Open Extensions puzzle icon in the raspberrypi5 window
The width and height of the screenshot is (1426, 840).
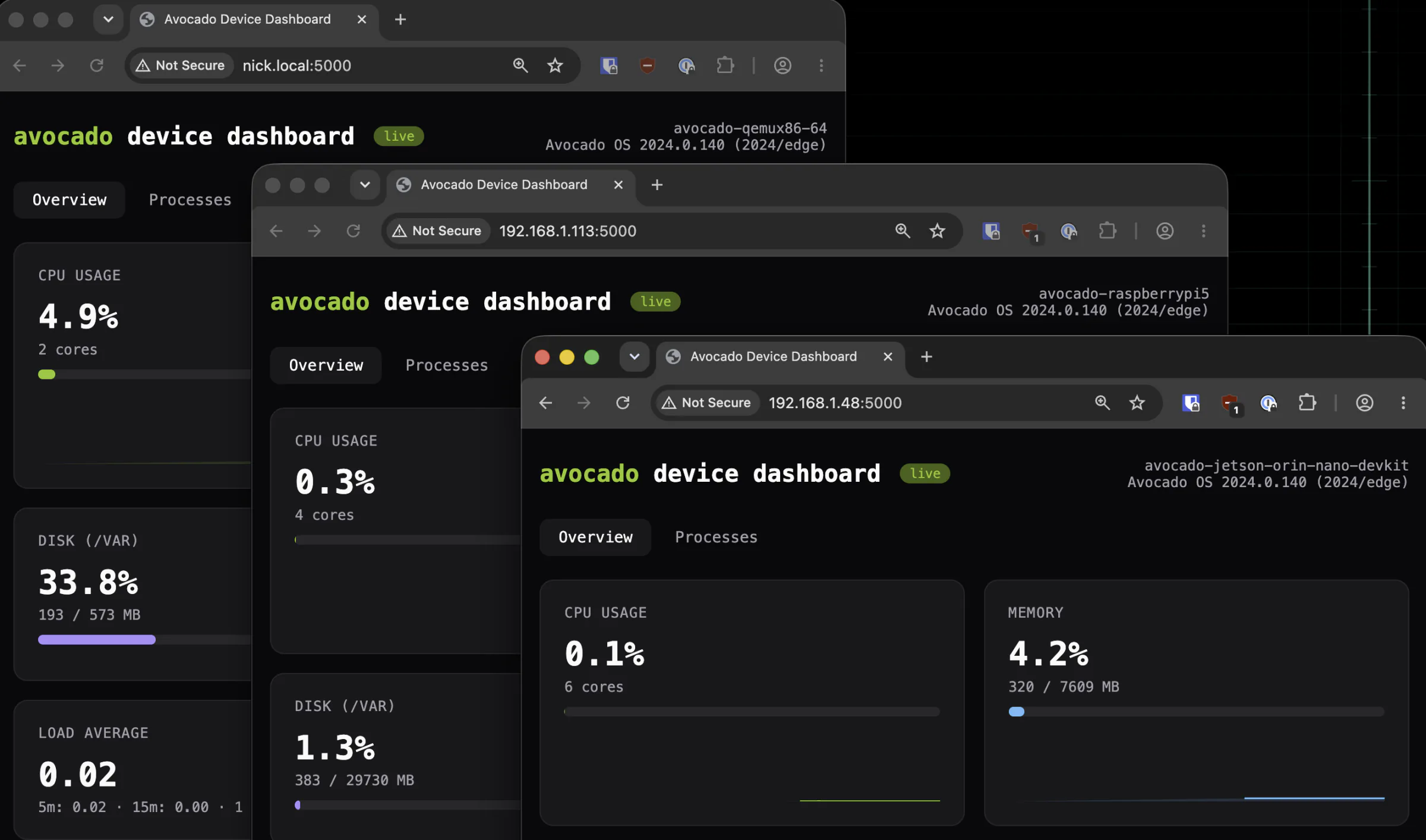[1108, 230]
